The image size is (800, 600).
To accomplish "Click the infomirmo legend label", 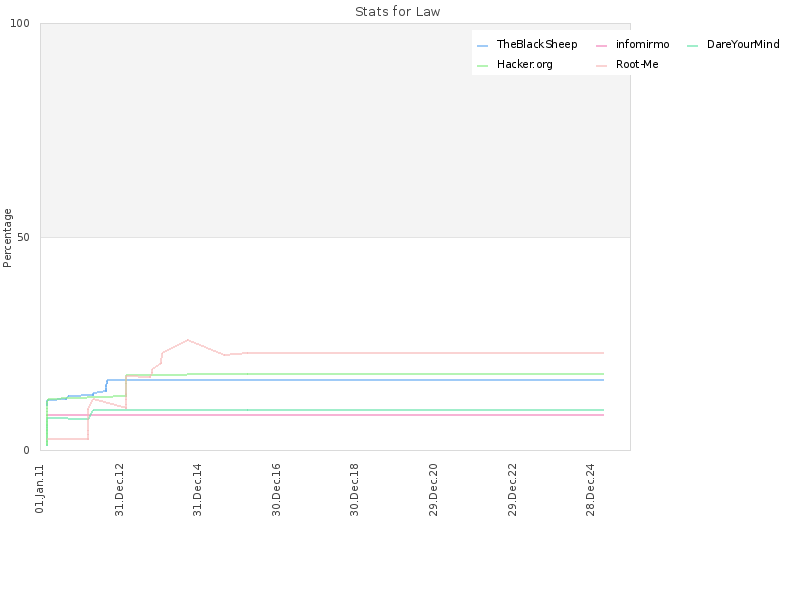I will point(642,44).
